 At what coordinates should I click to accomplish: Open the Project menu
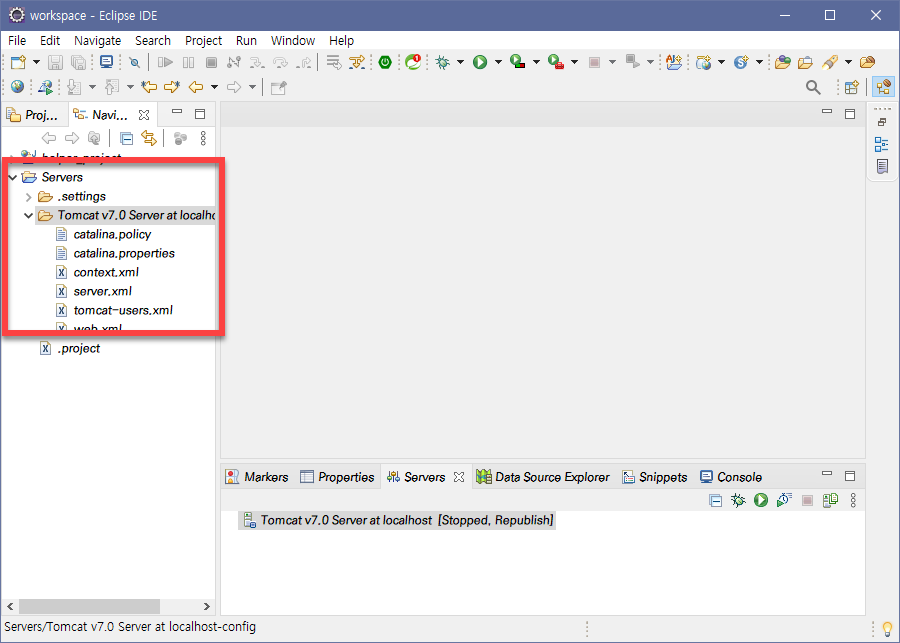click(203, 41)
